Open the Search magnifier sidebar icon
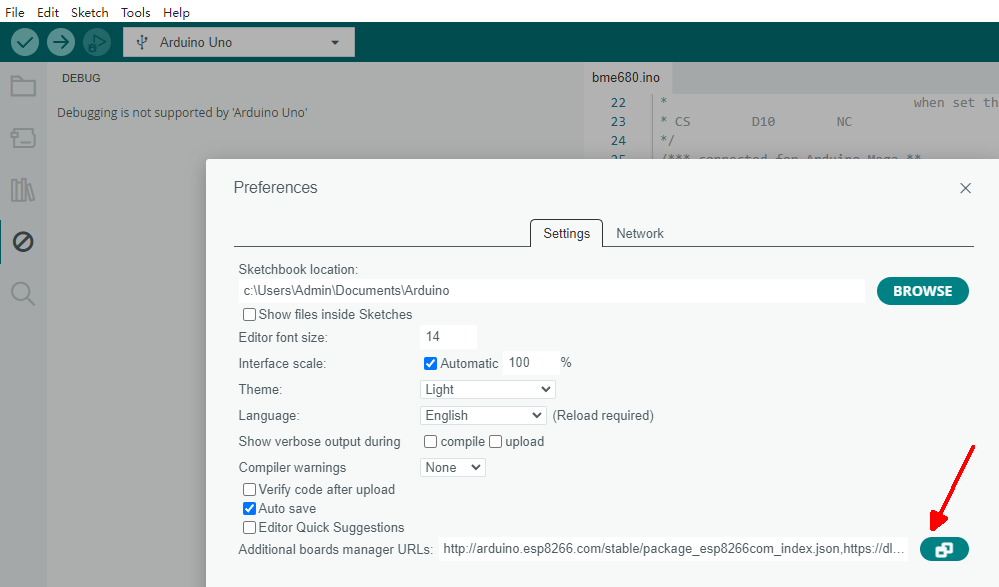This screenshot has width=999, height=587. (23, 294)
